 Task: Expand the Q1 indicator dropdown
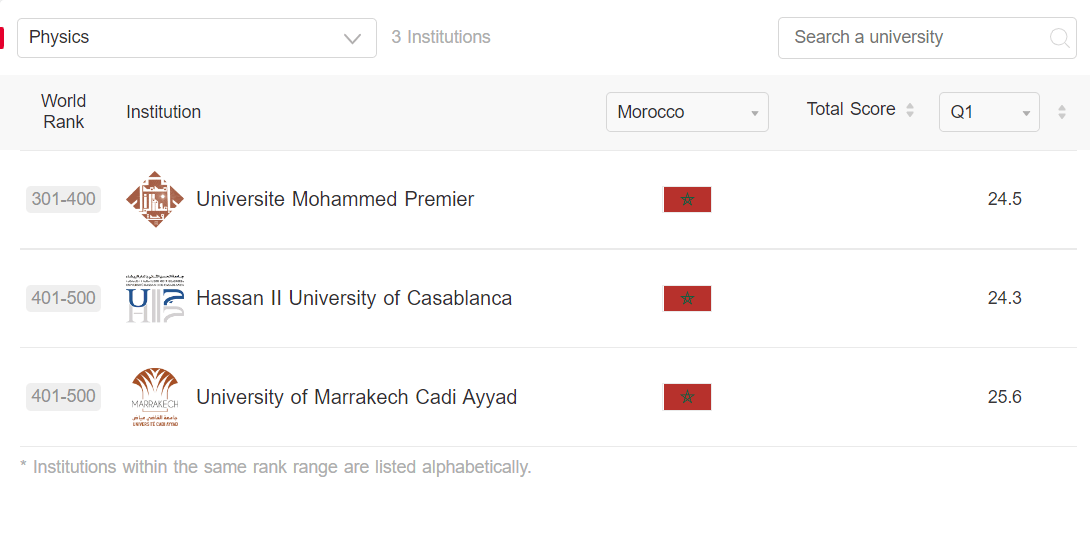coord(989,112)
